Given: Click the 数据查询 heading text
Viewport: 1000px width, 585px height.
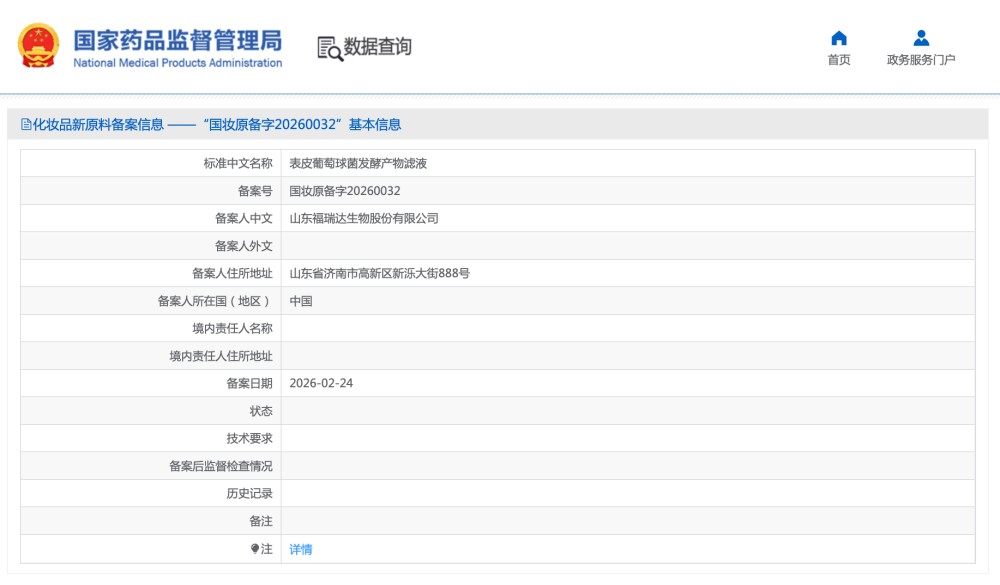Looking at the screenshot, I should click(377, 47).
